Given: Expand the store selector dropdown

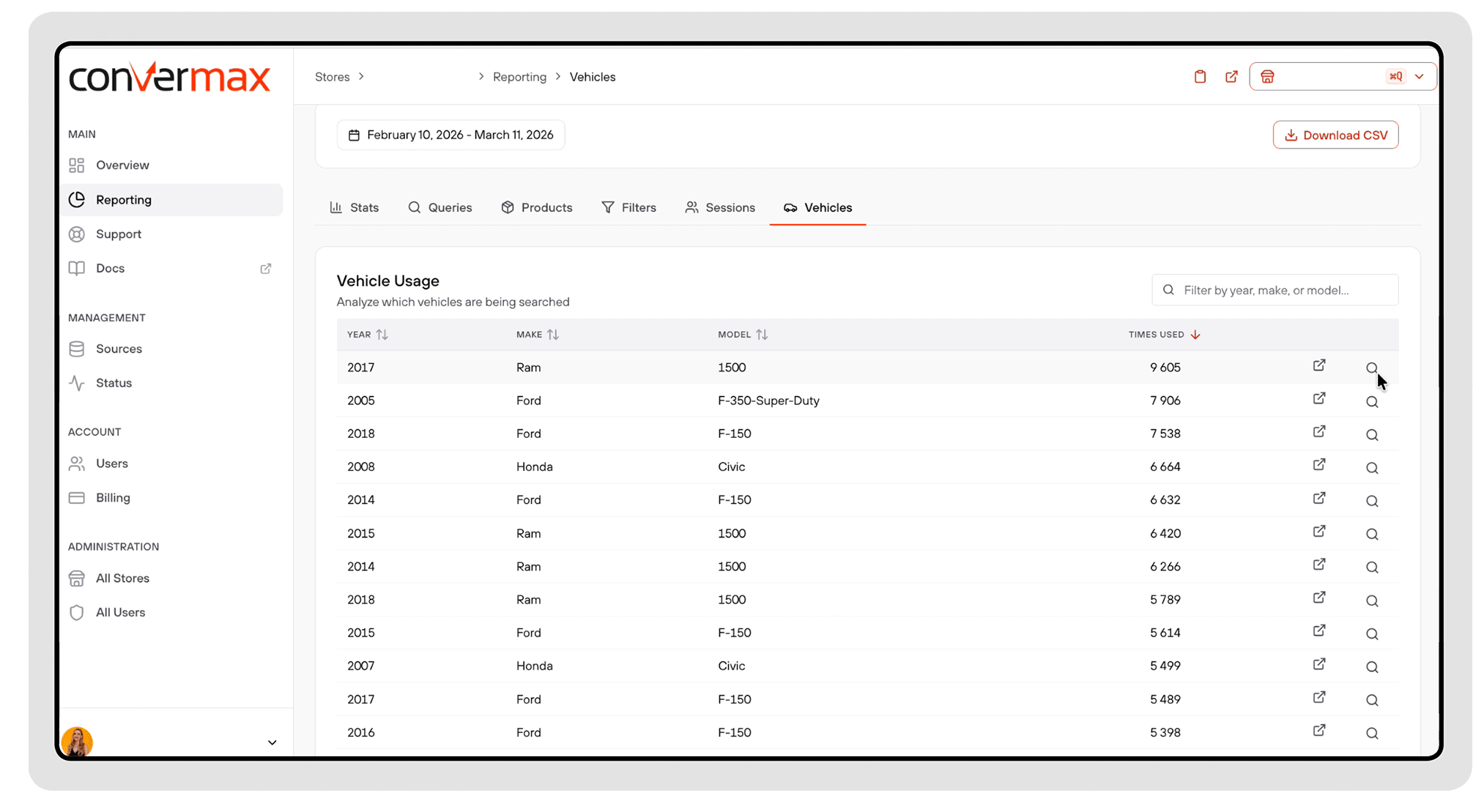Looking at the screenshot, I should click(1419, 77).
